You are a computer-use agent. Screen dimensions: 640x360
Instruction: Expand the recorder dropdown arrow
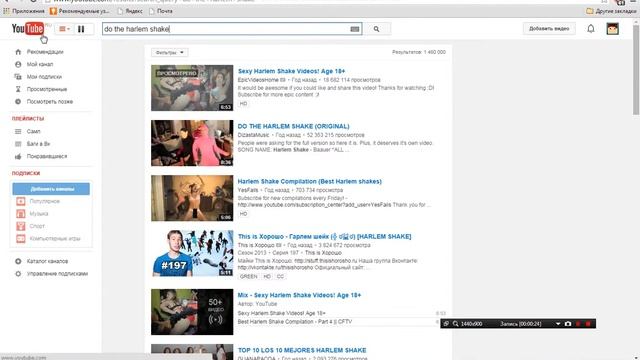[558, 324]
